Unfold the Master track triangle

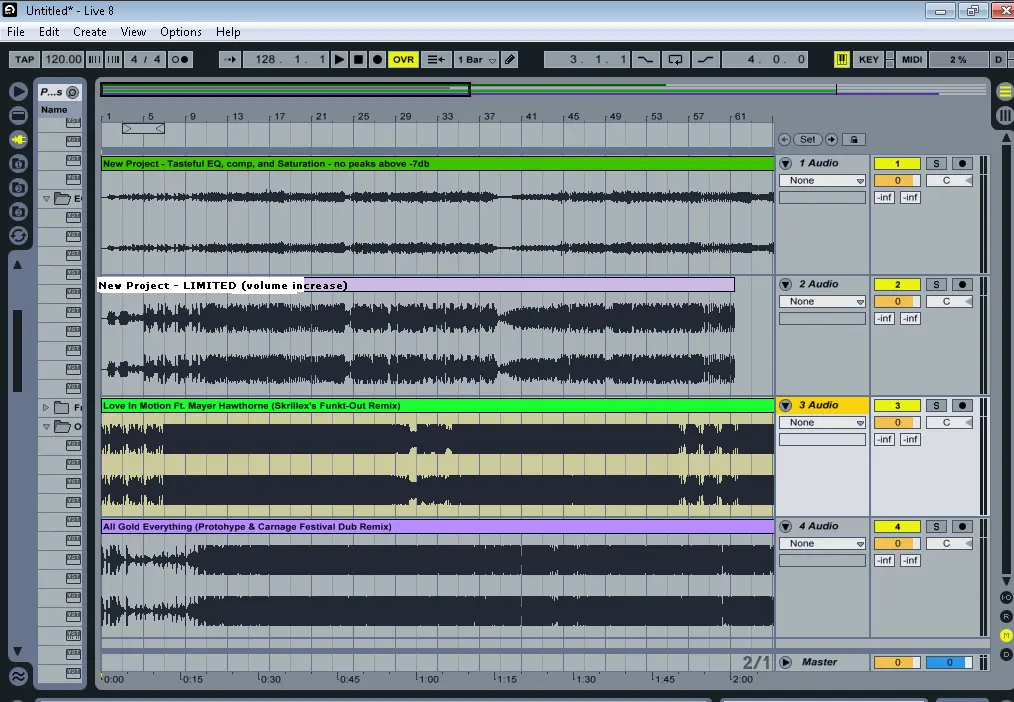[786, 662]
